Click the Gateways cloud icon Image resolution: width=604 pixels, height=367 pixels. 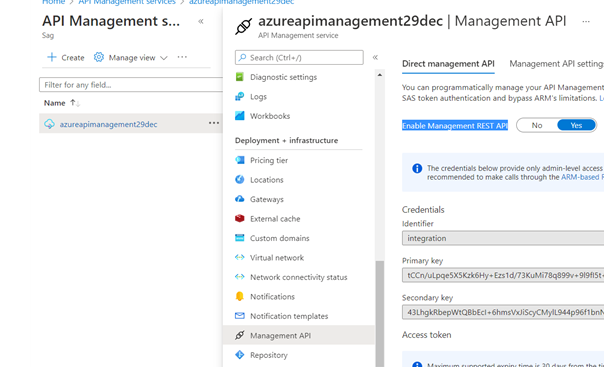(x=240, y=199)
